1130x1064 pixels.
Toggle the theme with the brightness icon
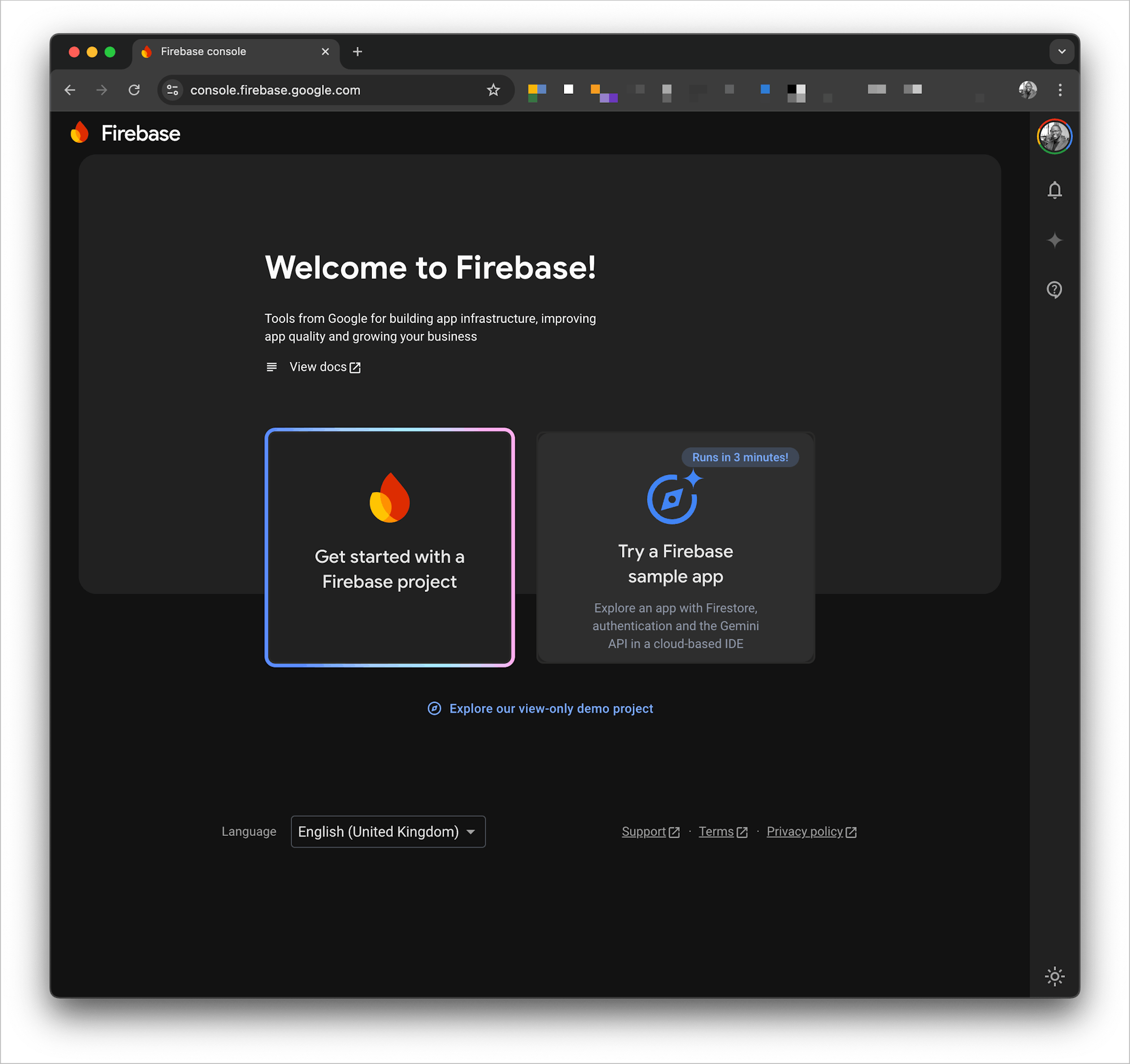pos(1054,976)
